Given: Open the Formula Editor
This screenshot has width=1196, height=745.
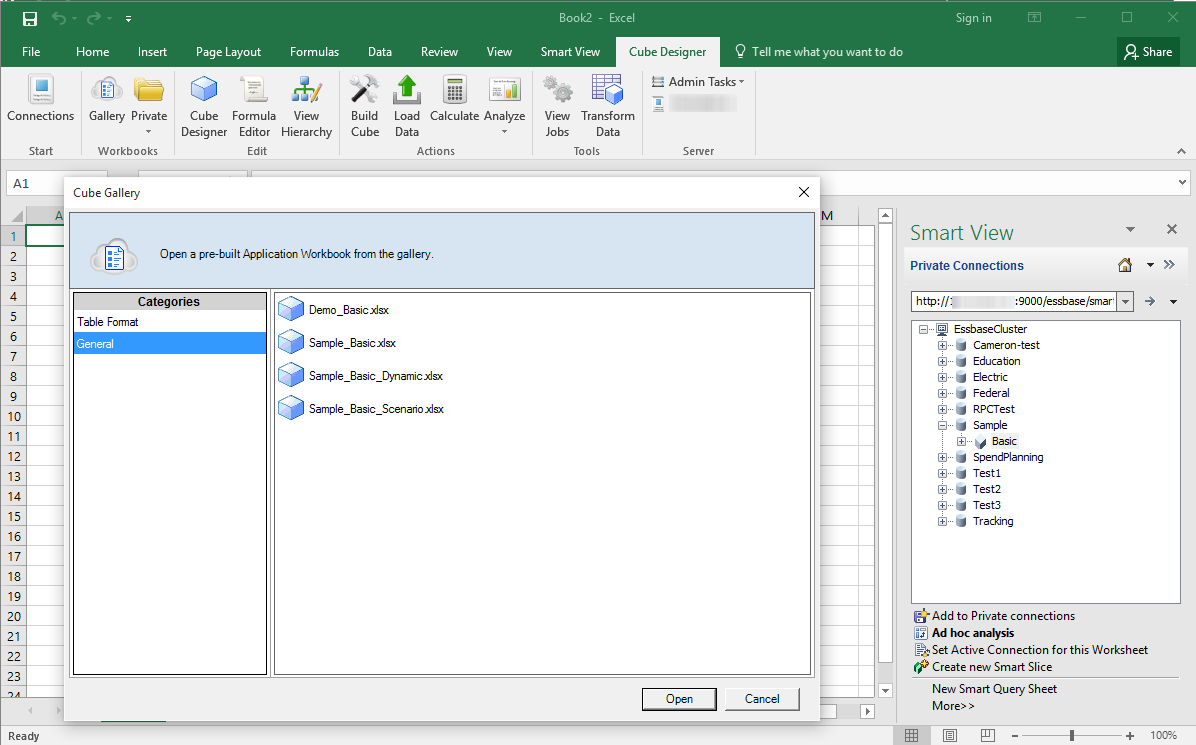Looking at the screenshot, I should click(254, 107).
